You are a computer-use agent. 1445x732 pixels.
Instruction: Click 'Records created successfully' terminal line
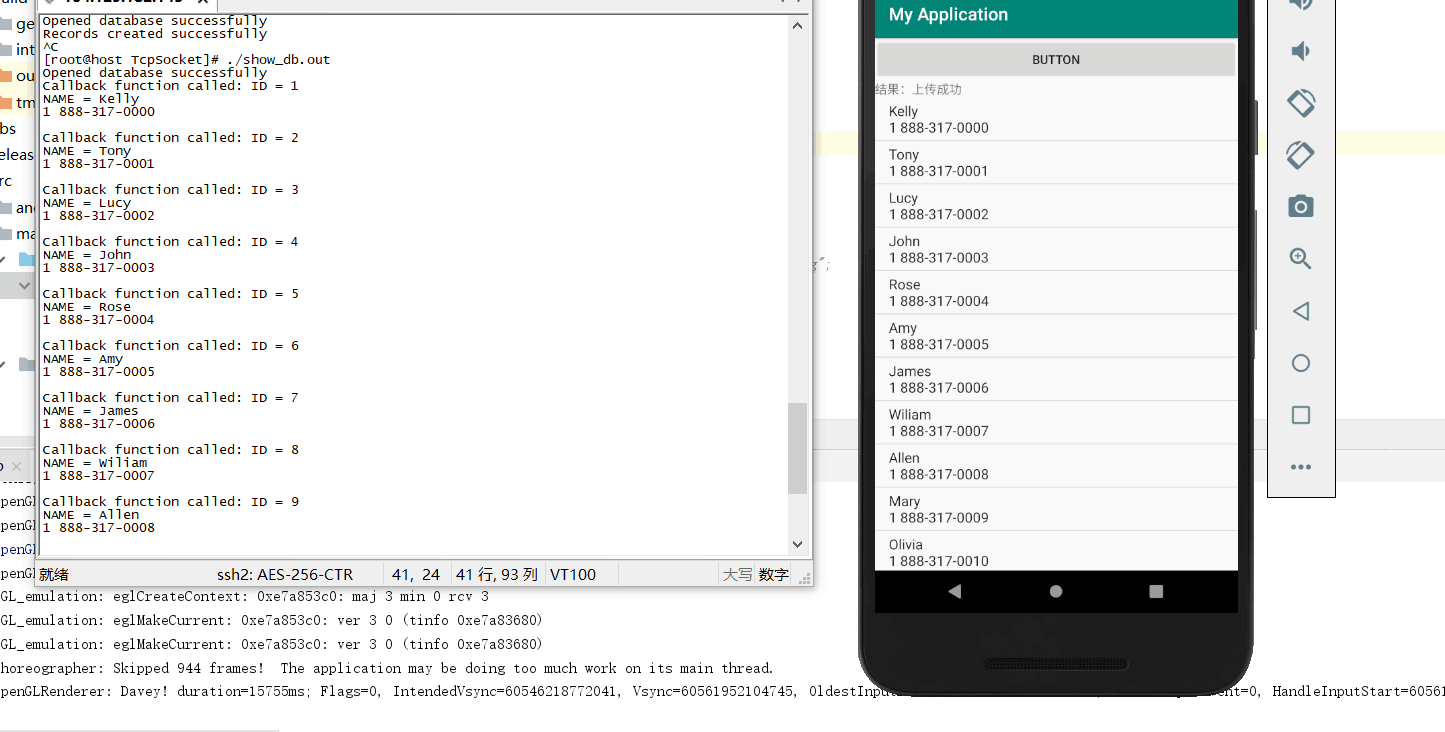(155, 34)
